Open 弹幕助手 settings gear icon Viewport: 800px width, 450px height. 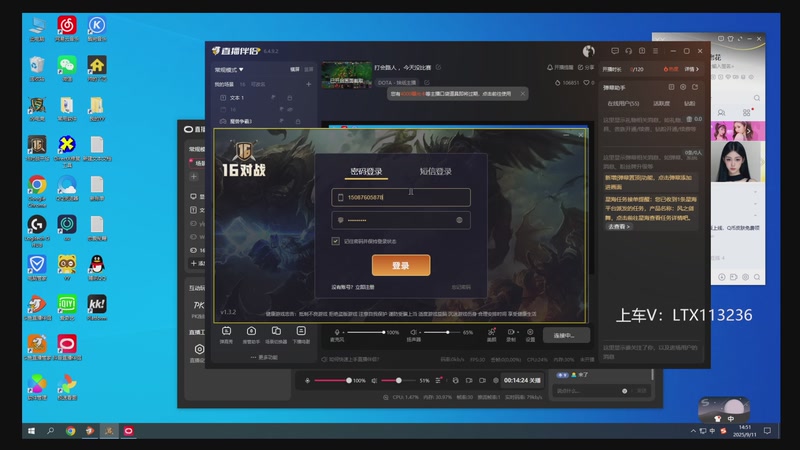683,87
